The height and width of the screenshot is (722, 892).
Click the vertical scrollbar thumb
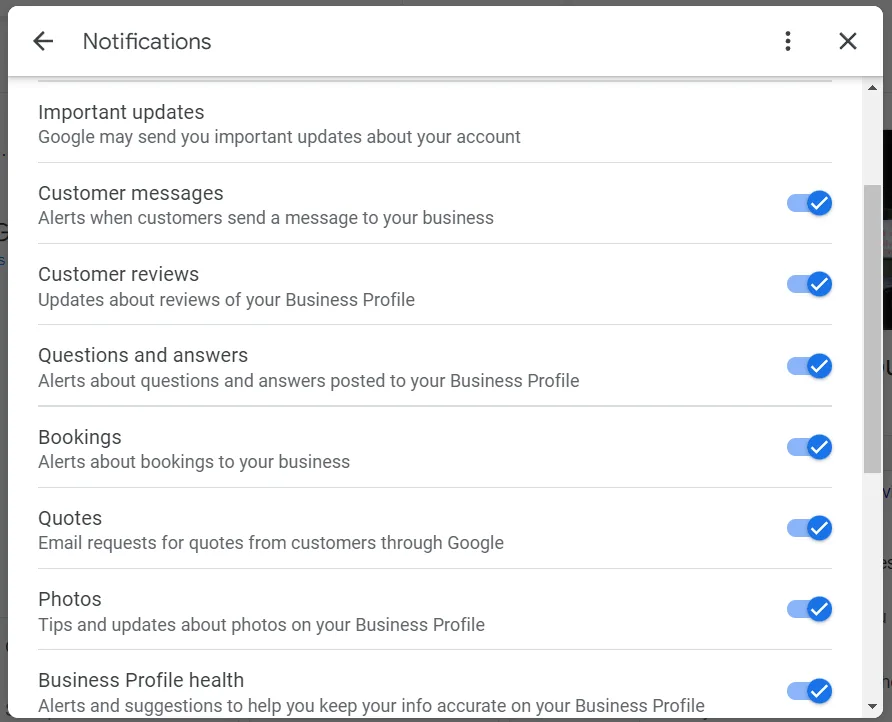[872, 328]
